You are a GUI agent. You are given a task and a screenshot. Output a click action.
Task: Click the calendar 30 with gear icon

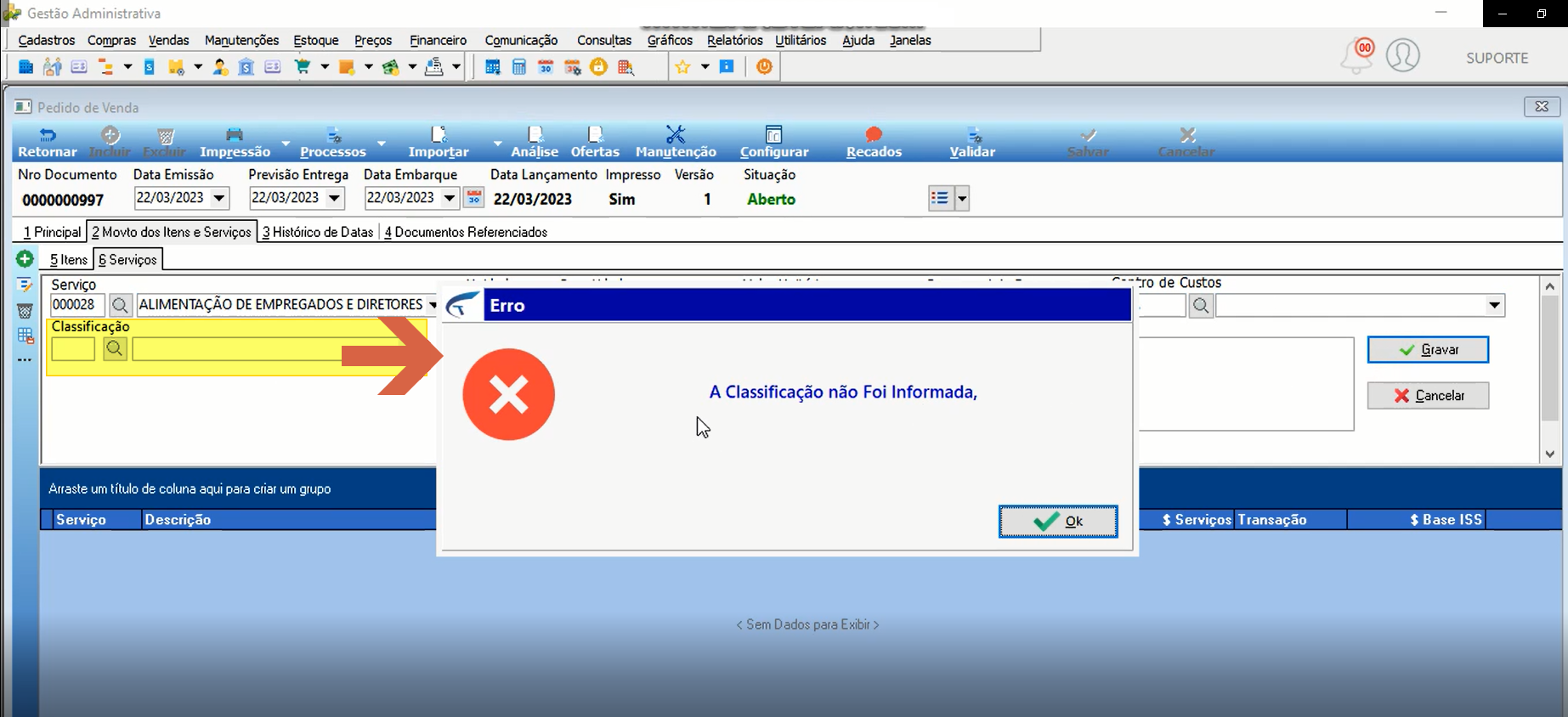pyautogui.click(x=573, y=66)
